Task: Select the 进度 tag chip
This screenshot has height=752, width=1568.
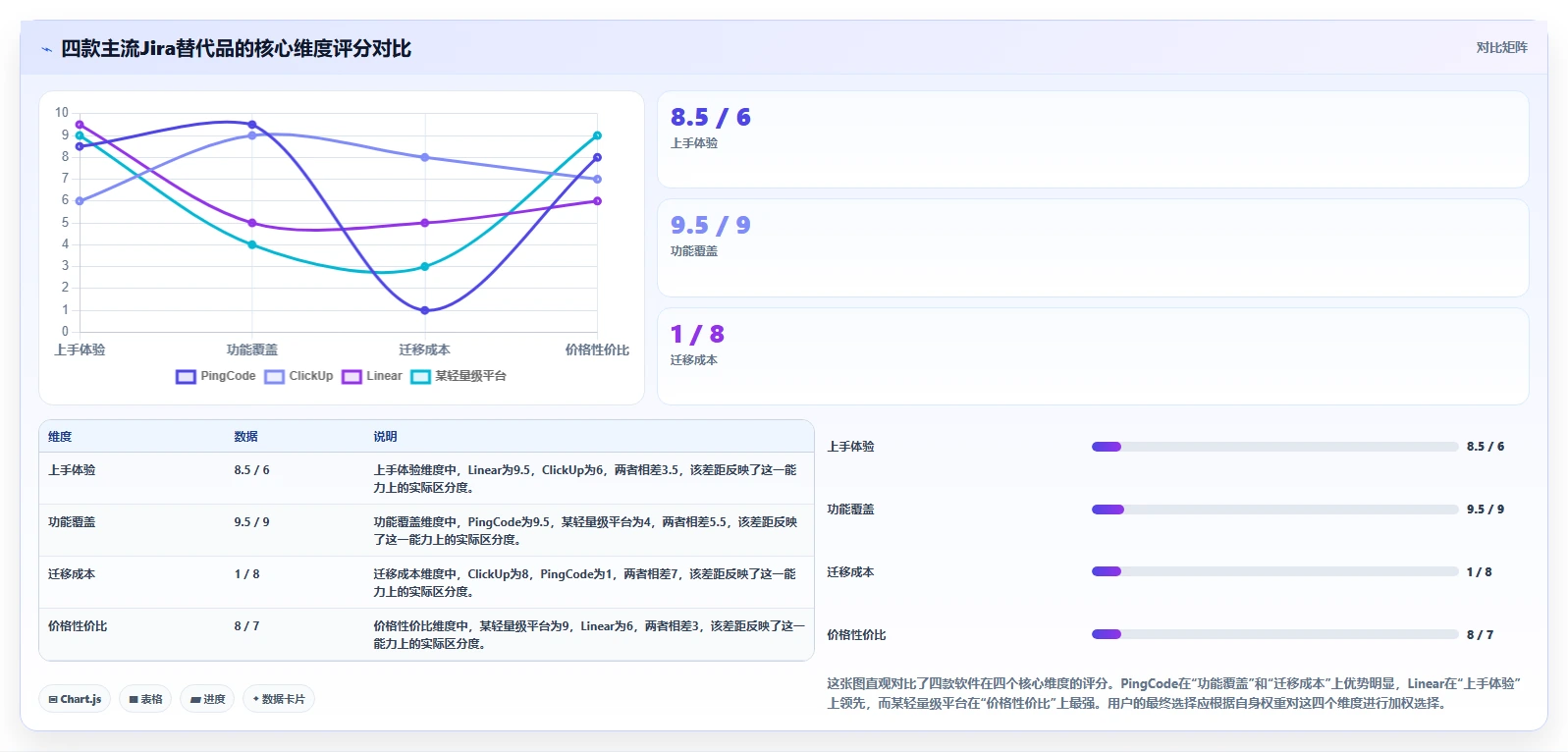Action: pyautogui.click(x=207, y=699)
